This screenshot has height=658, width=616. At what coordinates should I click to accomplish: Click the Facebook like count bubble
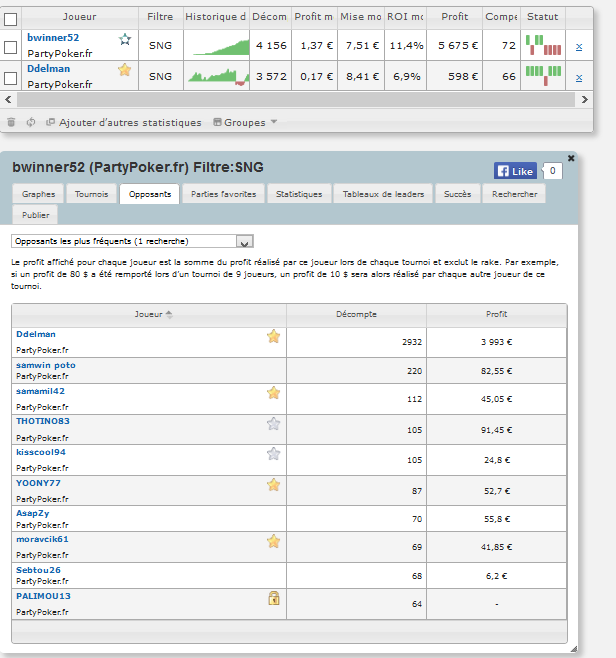[552, 171]
